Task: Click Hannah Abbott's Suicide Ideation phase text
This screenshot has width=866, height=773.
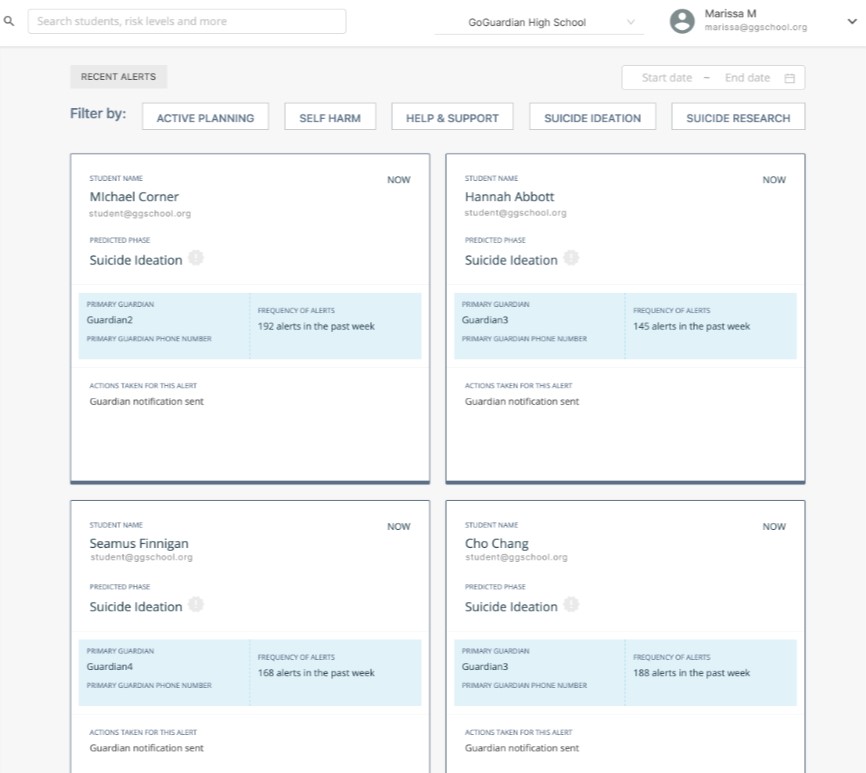Action: tap(511, 260)
